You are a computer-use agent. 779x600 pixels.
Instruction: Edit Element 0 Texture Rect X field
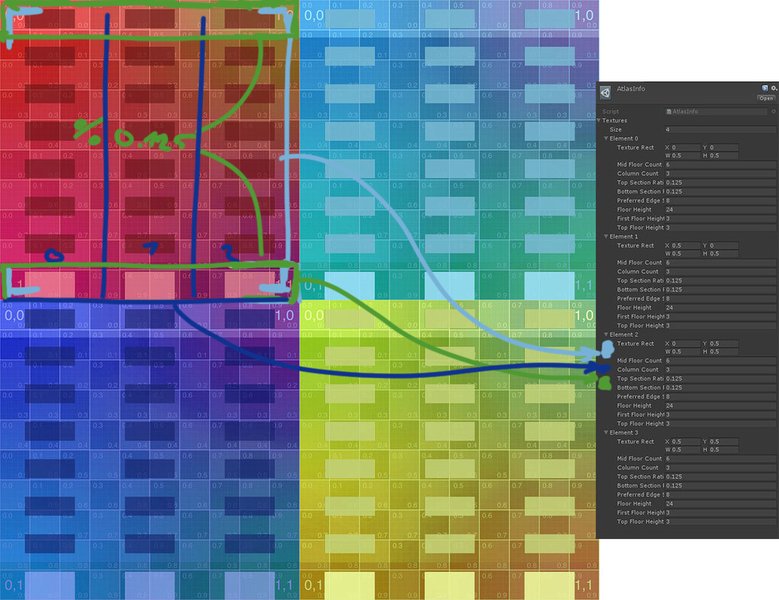coord(686,148)
